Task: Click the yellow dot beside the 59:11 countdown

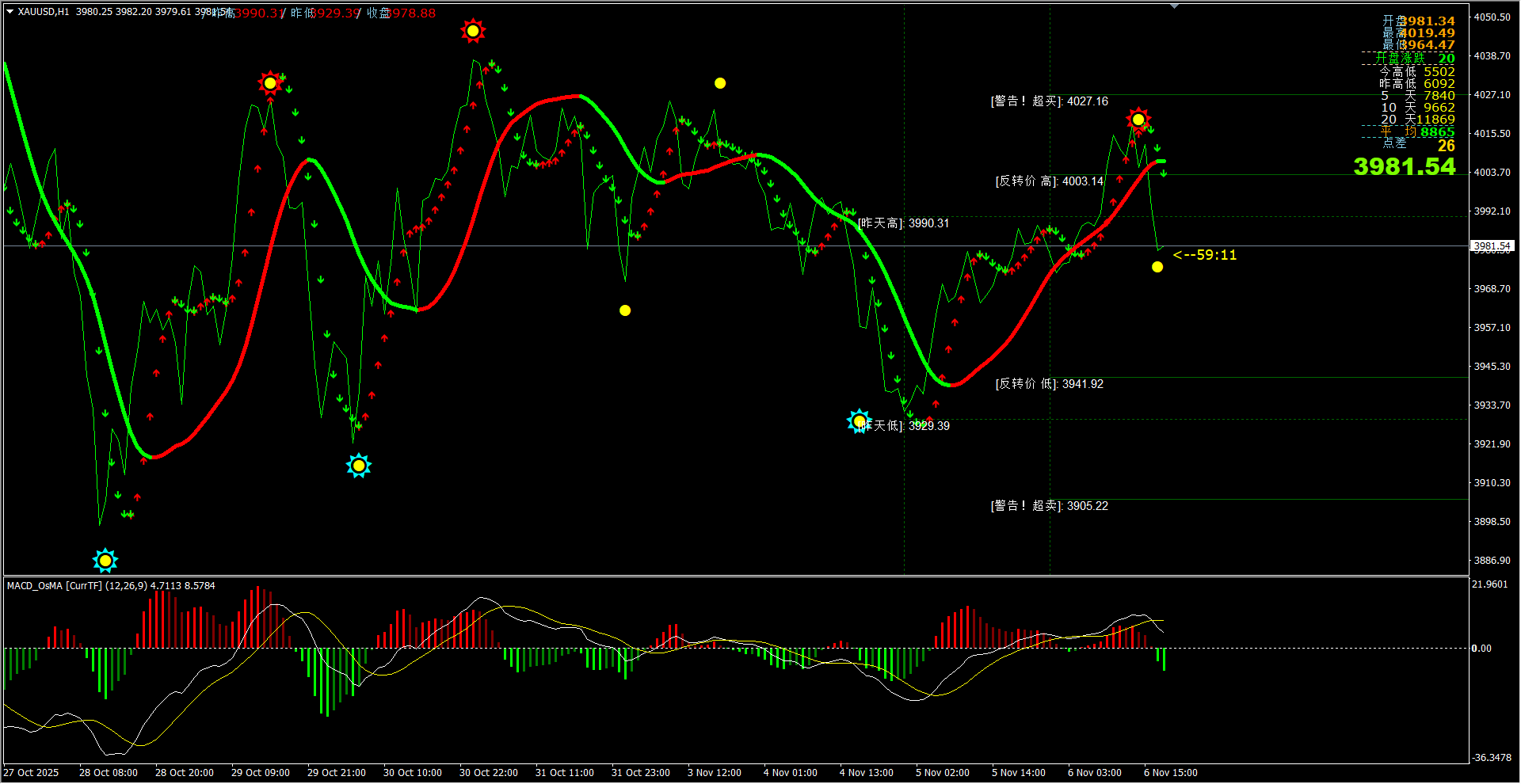Action: coord(1157,267)
